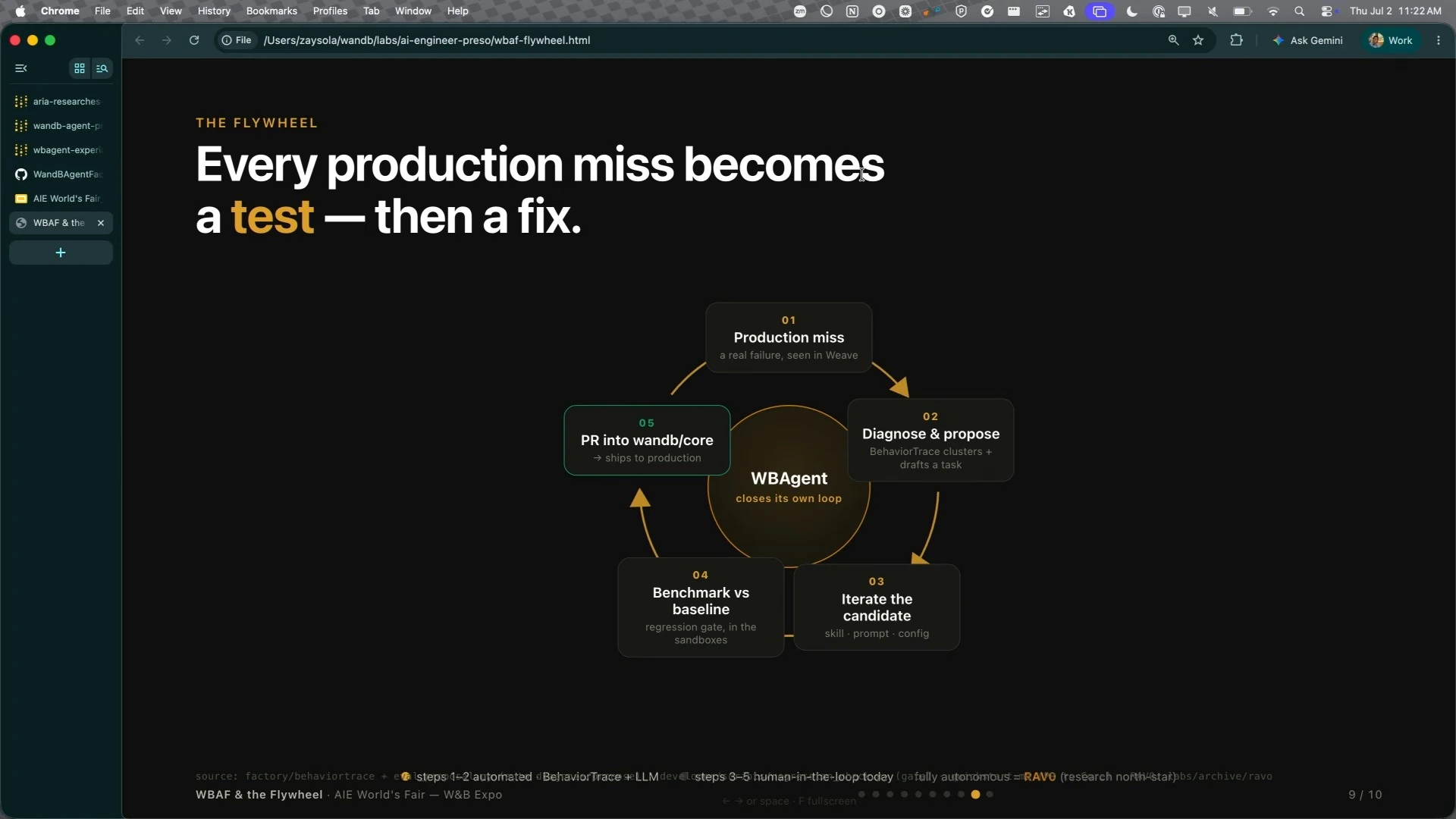This screenshot has height=819, width=1456.
Task: Open the tab groups grid view
Action: [x=80, y=68]
